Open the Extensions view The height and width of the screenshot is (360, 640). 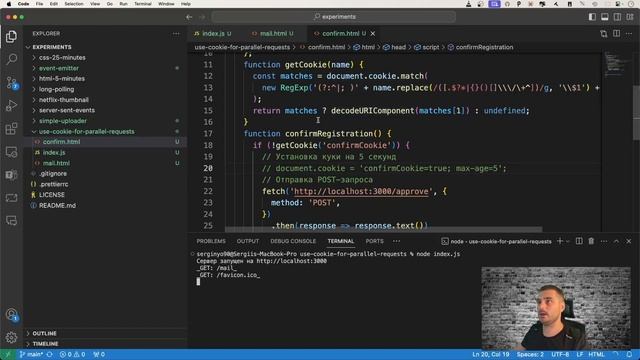point(11,129)
